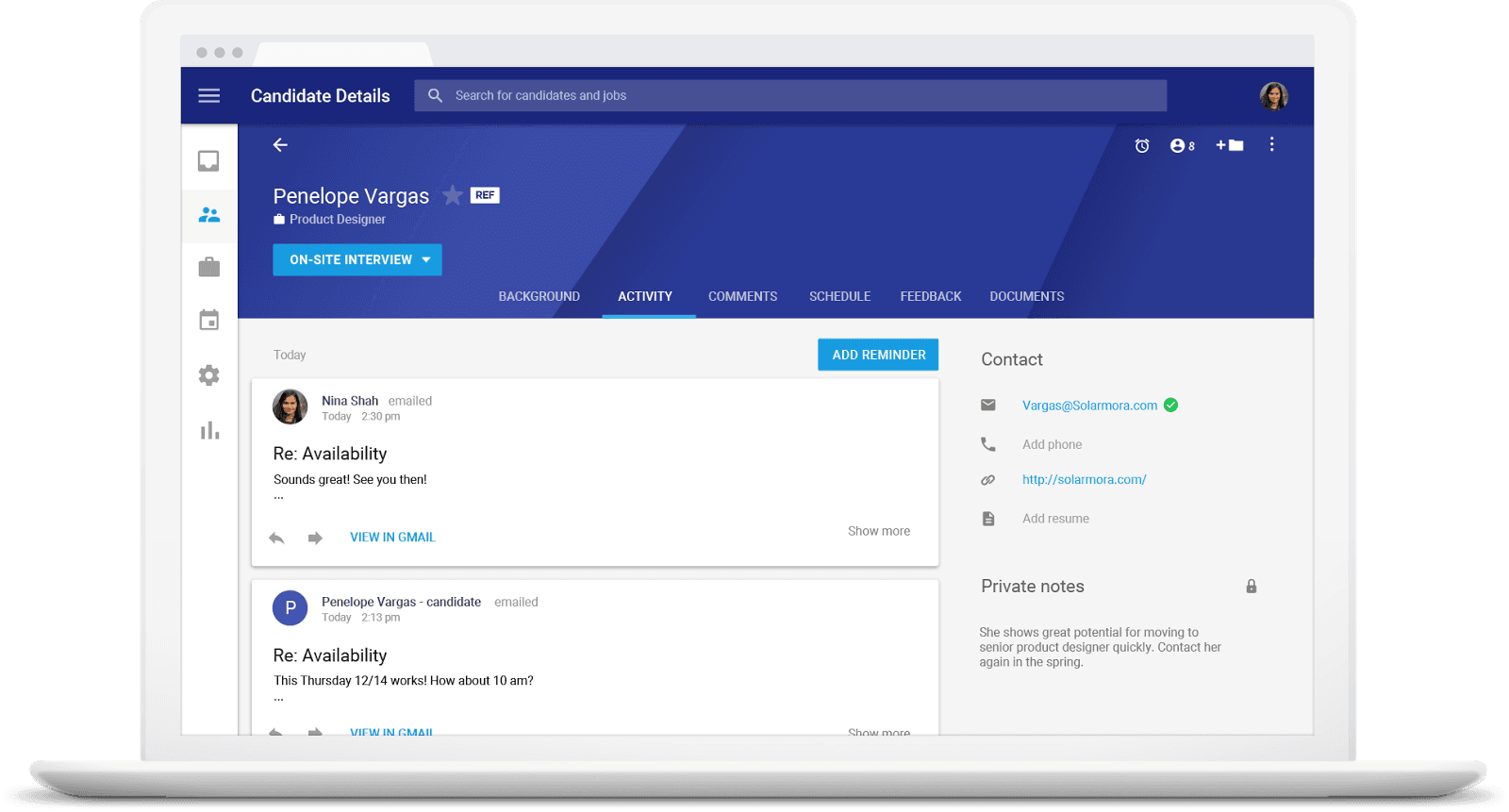Image resolution: width=1509 pixels, height=812 pixels.
Task: Open the reports bar chart icon
Action: [x=208, y=431]
